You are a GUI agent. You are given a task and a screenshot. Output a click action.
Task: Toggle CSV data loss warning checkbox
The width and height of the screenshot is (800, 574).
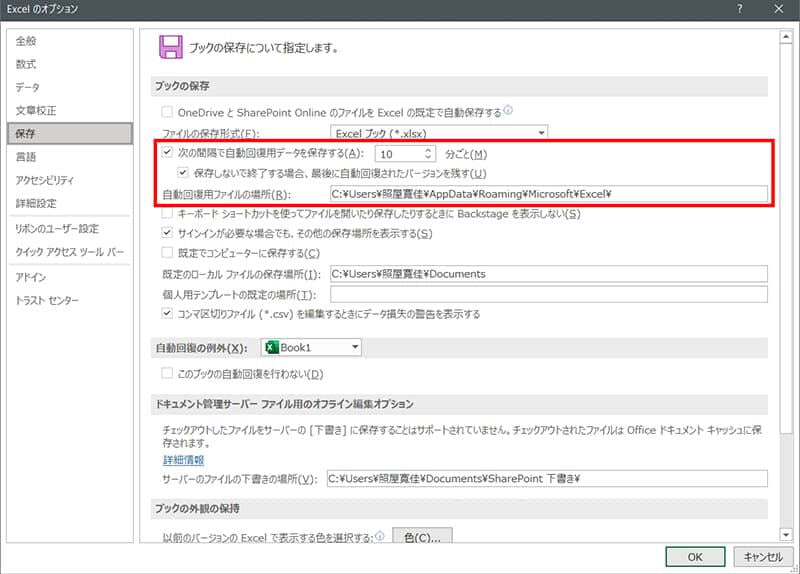coord(167,313)
